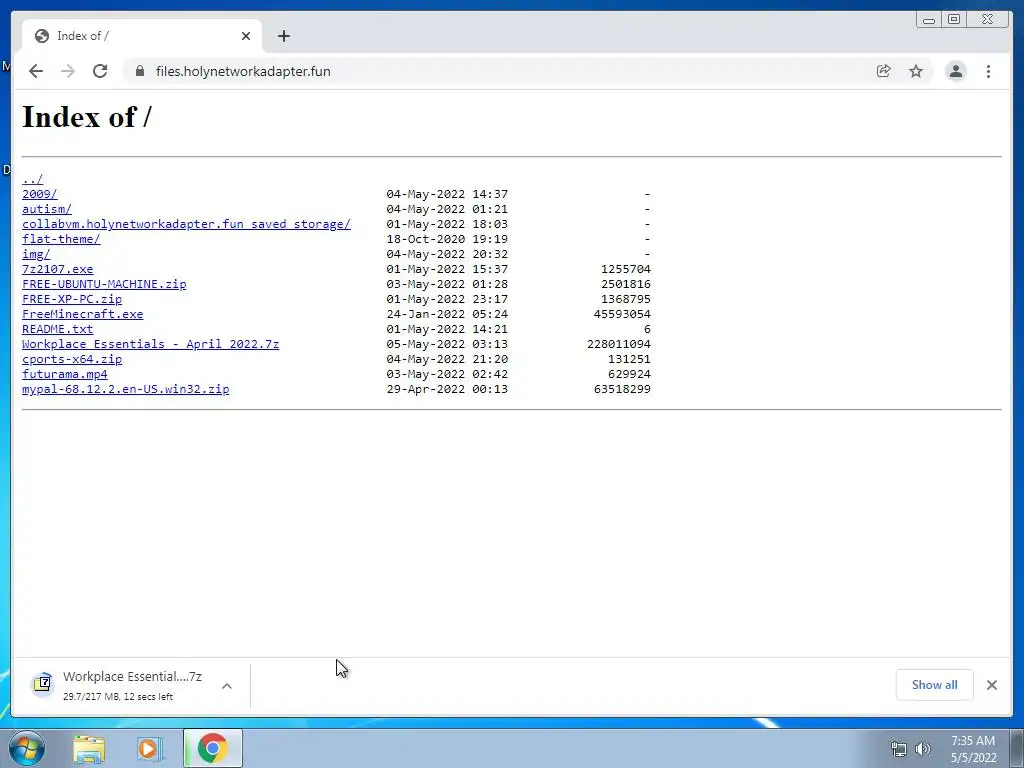Image resolution: width=1024 pixels, height=768 pixels.
Task: Click the Chrome taskbar icon
Action: pyautogui.click(x=212, y=748)
